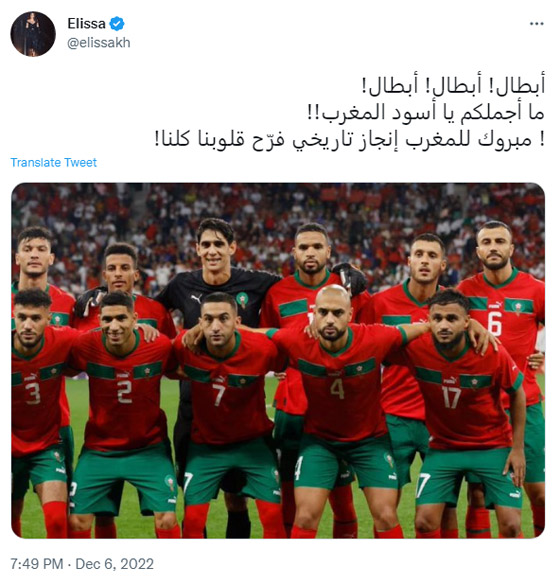Click the tweet line ما أجملكم يا أسود المغرب
Screen dimensions: 560x585
[x=426, y=112]
